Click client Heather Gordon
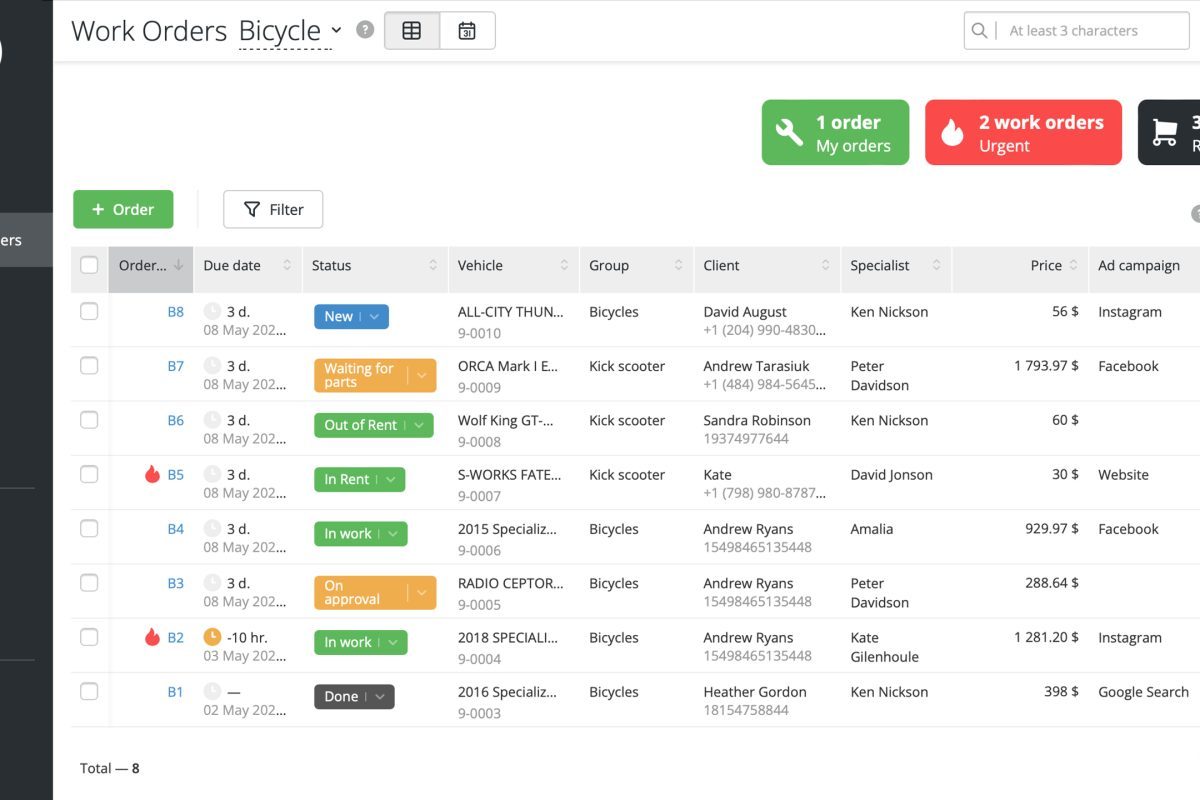 (x=754, y=692)
